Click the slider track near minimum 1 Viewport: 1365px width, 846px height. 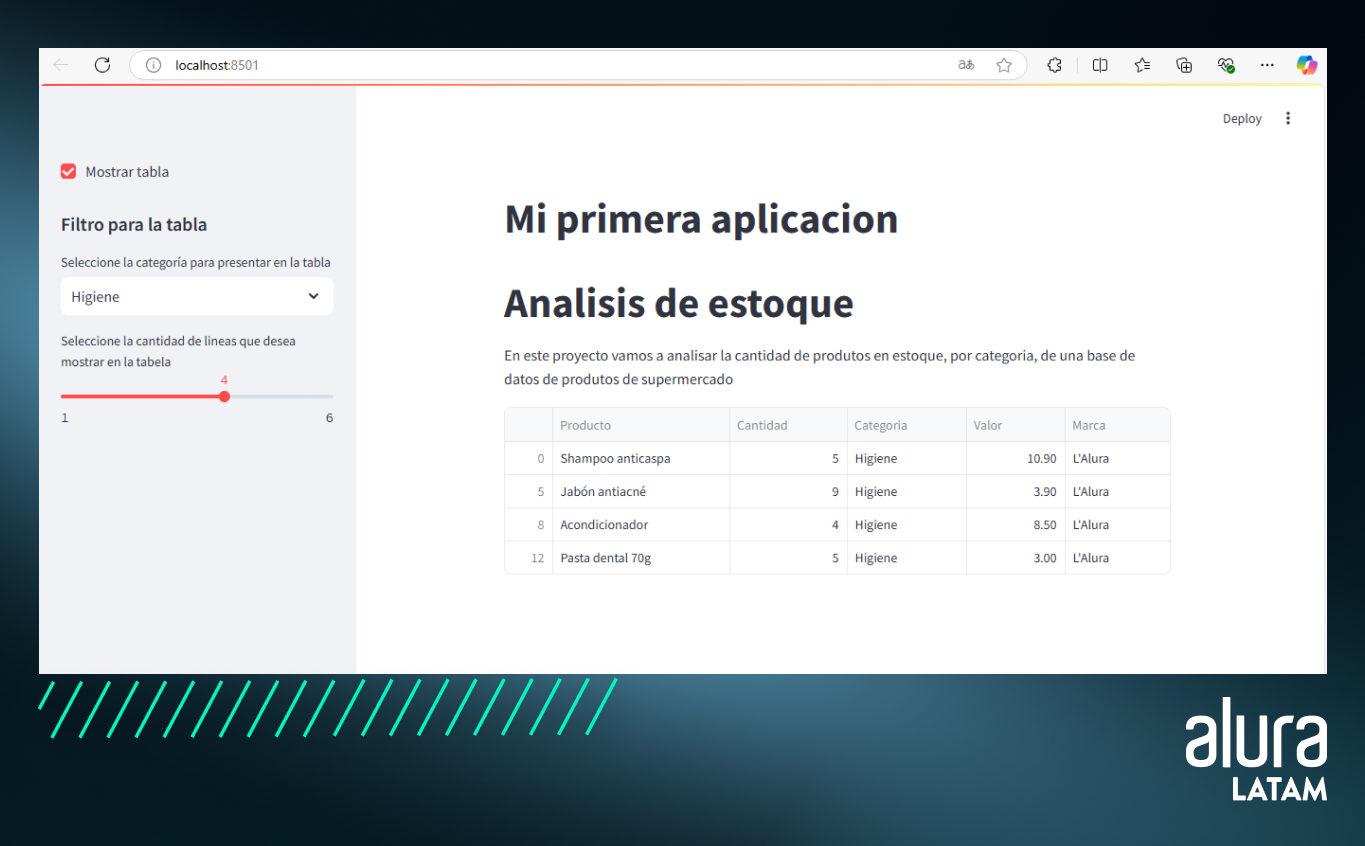click(65, 396)
